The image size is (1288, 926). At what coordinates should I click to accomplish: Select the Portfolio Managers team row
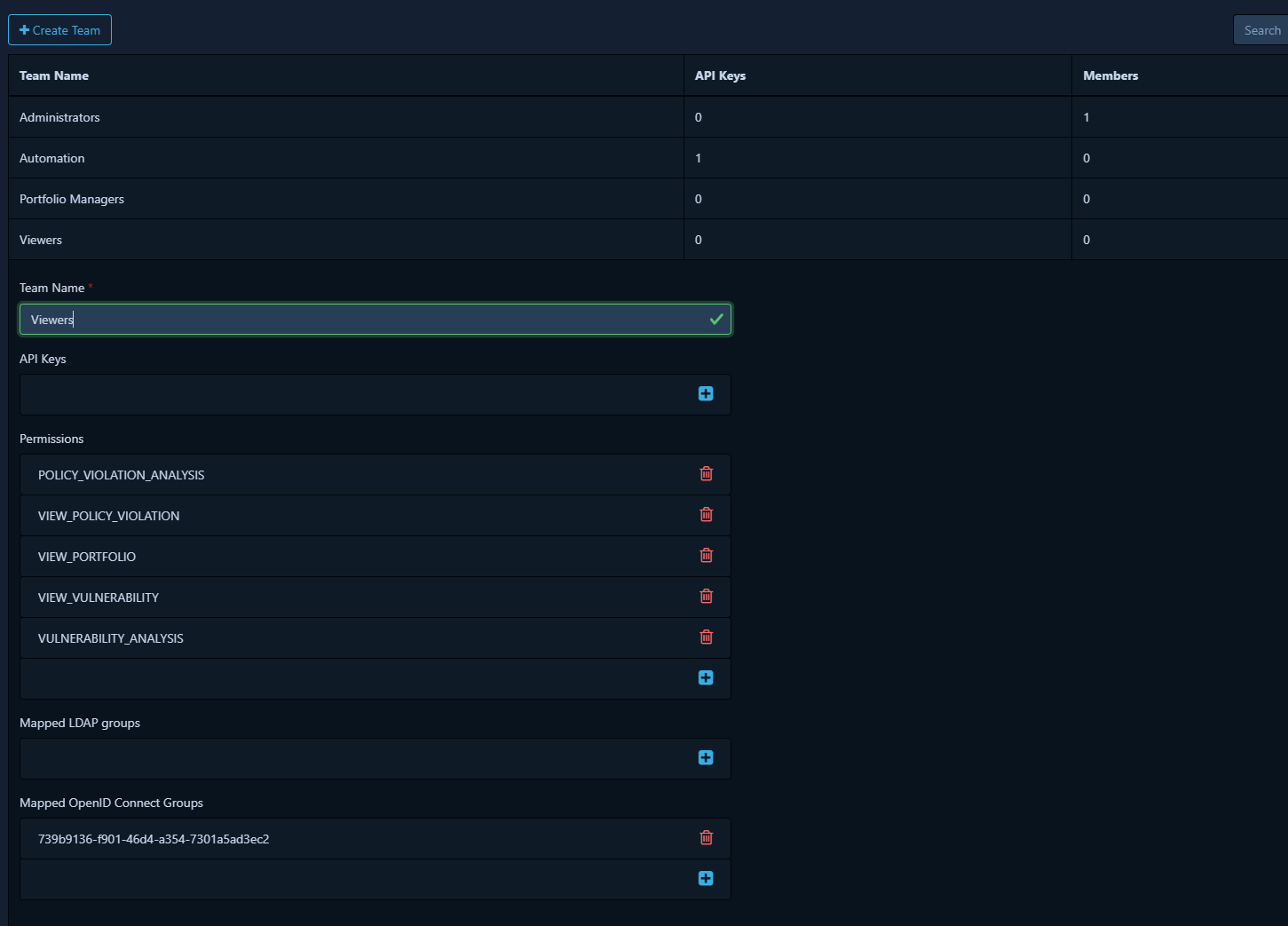[346, 198]
